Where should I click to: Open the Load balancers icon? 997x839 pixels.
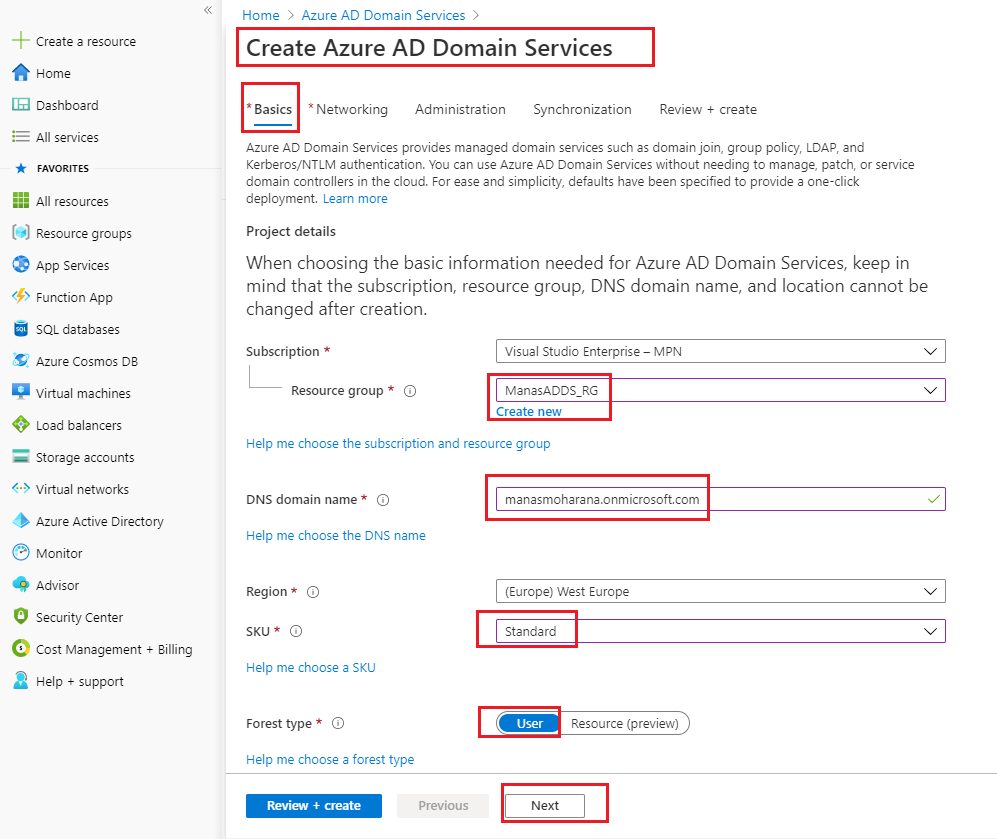click(20, 425)
